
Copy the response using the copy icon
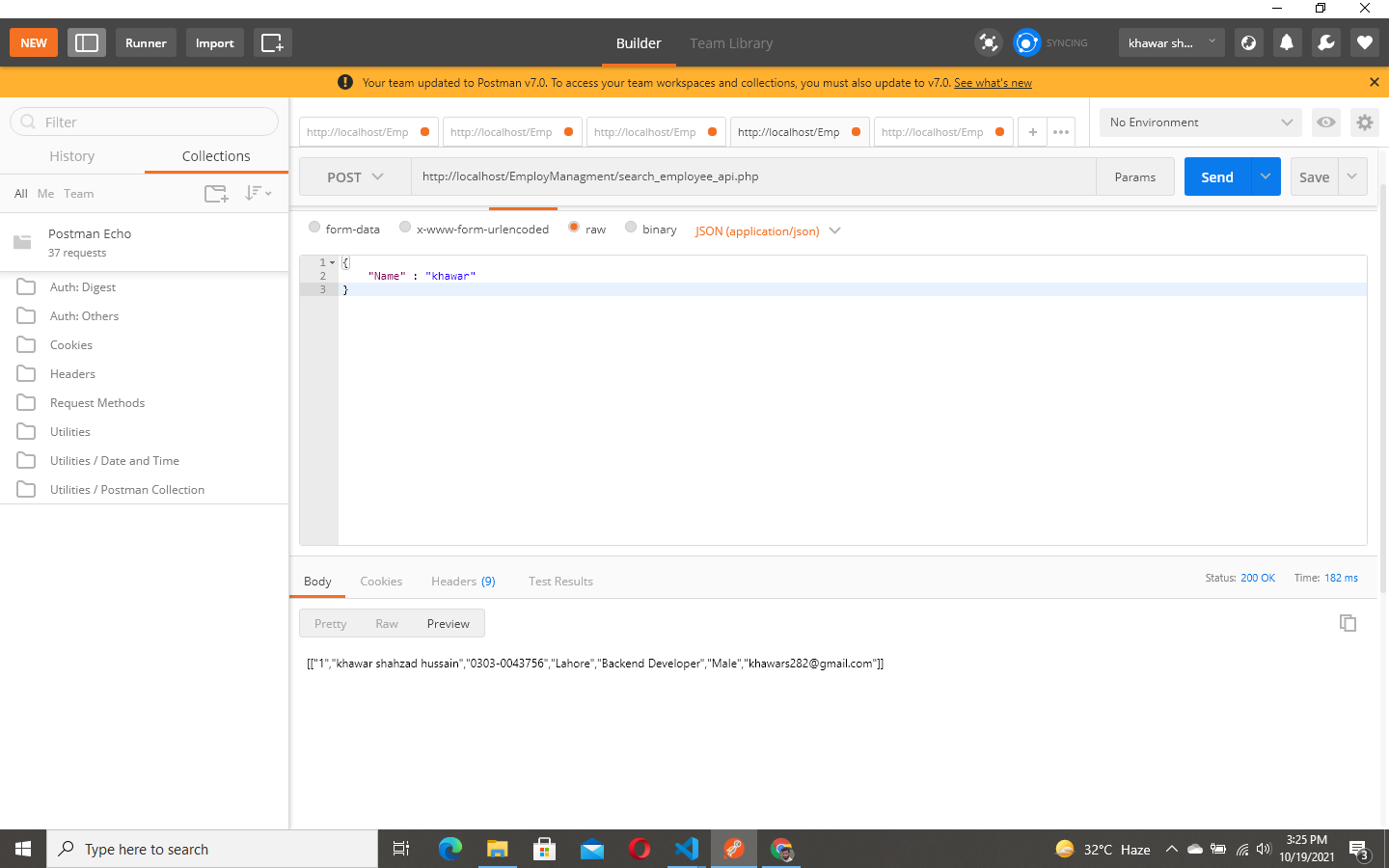pyautogui.click(x=1348, y=623)
